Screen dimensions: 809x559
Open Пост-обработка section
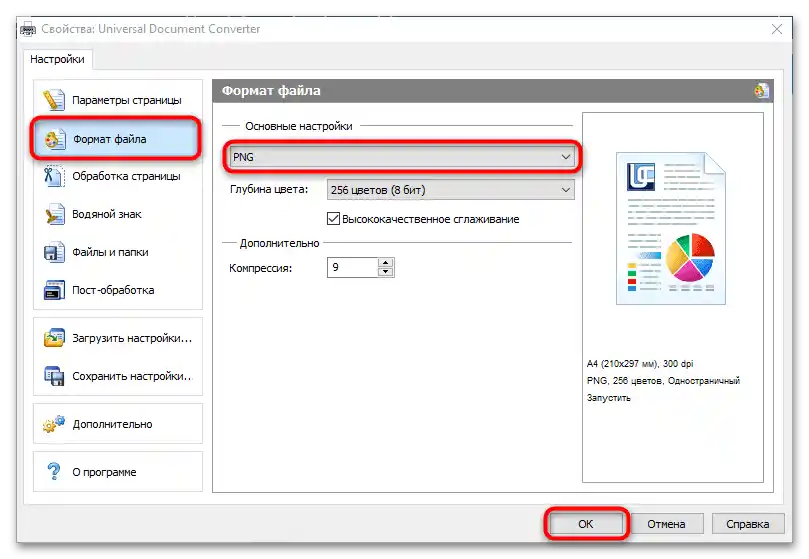pyautogui.click(x=118, y=290)
